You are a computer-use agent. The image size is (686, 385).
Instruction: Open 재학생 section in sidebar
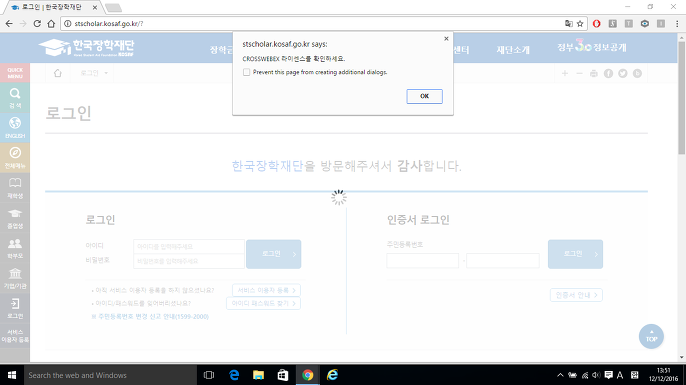coord(15,188)
